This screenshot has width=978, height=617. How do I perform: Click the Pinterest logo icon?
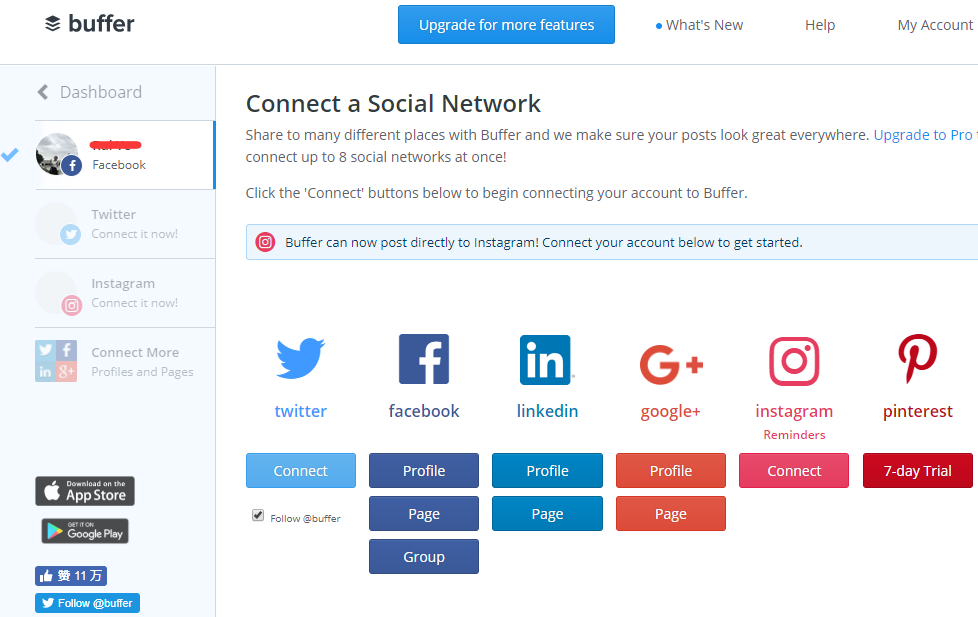coord(917,360)
